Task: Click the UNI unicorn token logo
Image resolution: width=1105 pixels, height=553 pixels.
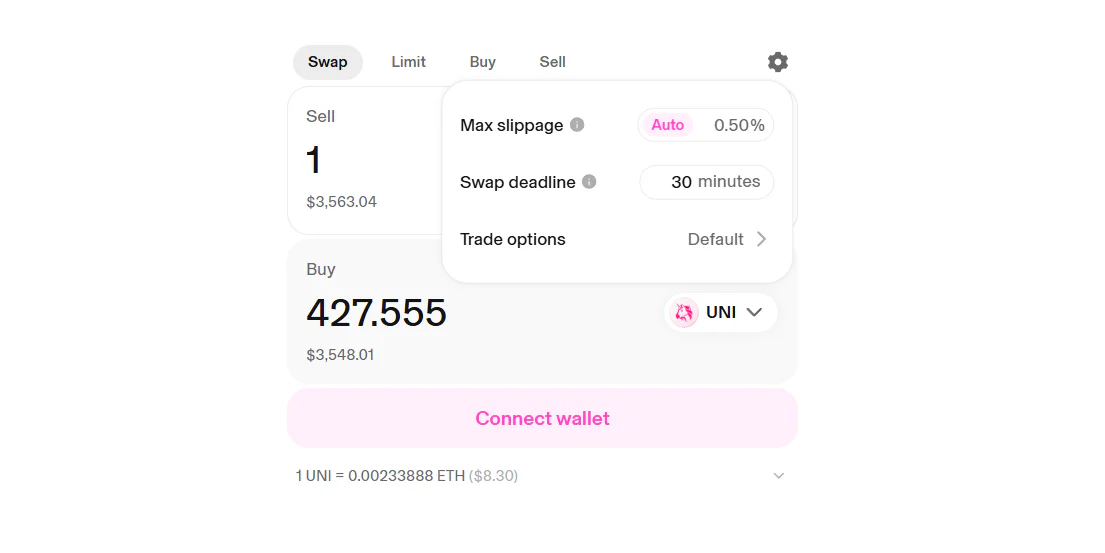Action: [x=684, y=313]
